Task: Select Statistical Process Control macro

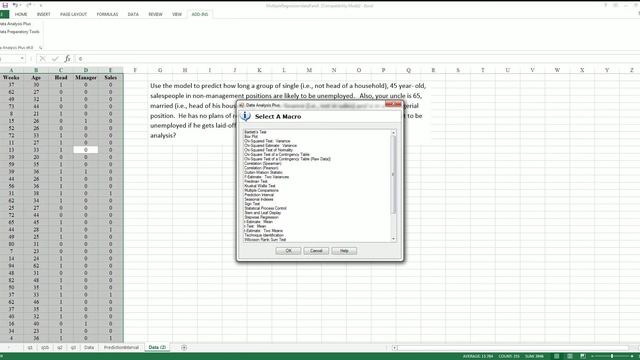Action: pyautogui.click(x=265, y=208)
